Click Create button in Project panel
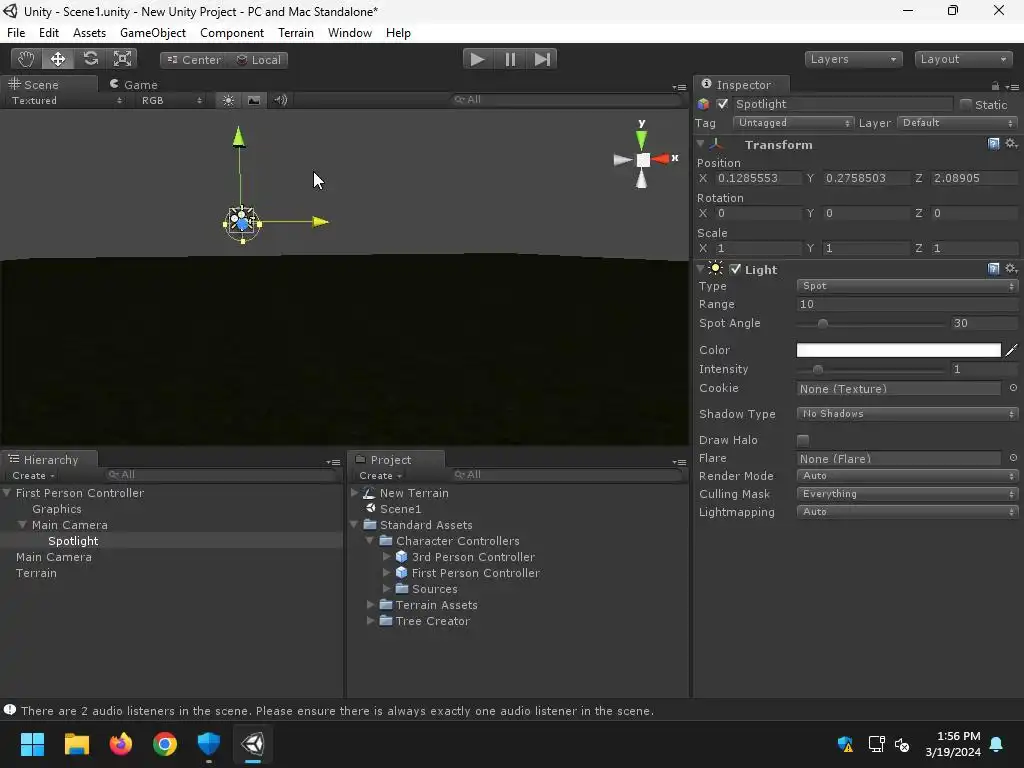The width and height of the screenshot is (1024, 768). point(379,475)
